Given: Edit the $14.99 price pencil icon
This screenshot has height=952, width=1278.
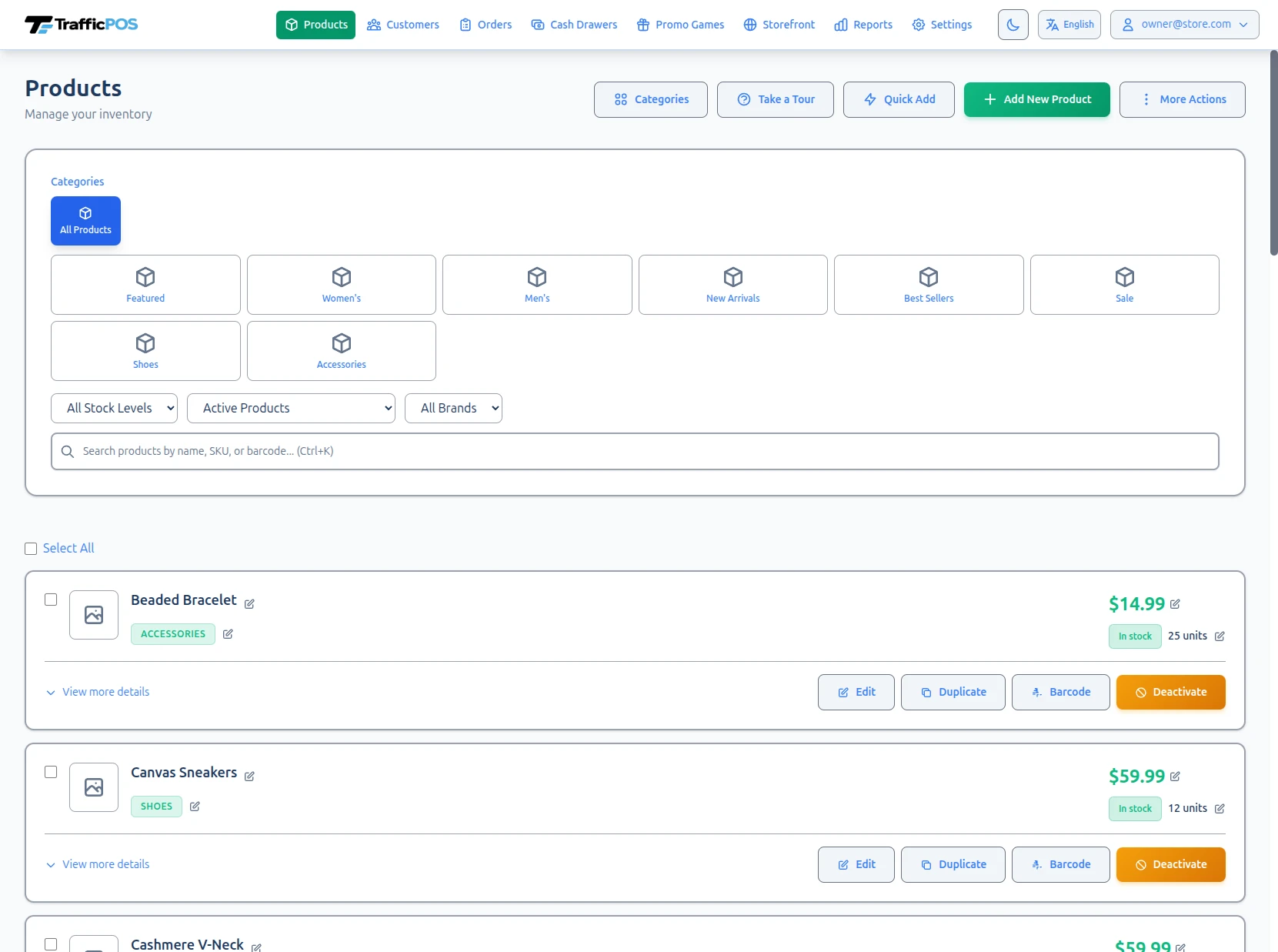Looking at the screenshot, I should tap(1175, 604).
